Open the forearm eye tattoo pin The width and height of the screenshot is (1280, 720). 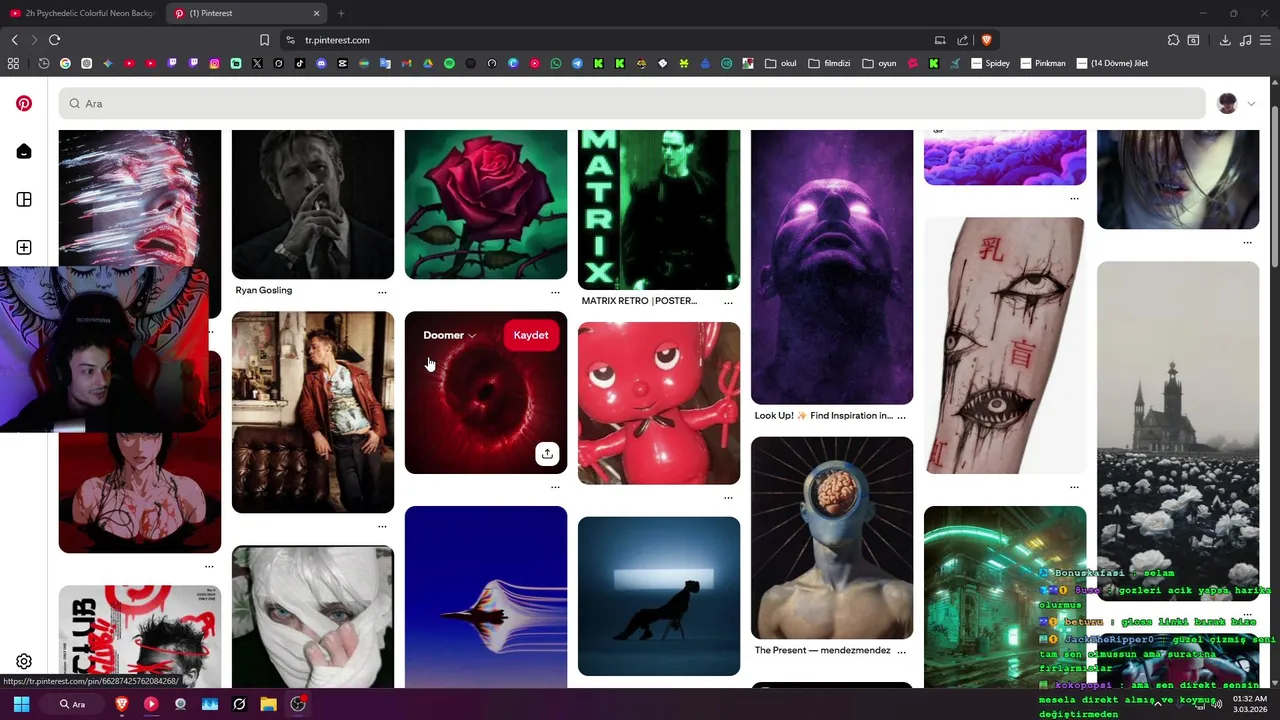coord(1005,345)
